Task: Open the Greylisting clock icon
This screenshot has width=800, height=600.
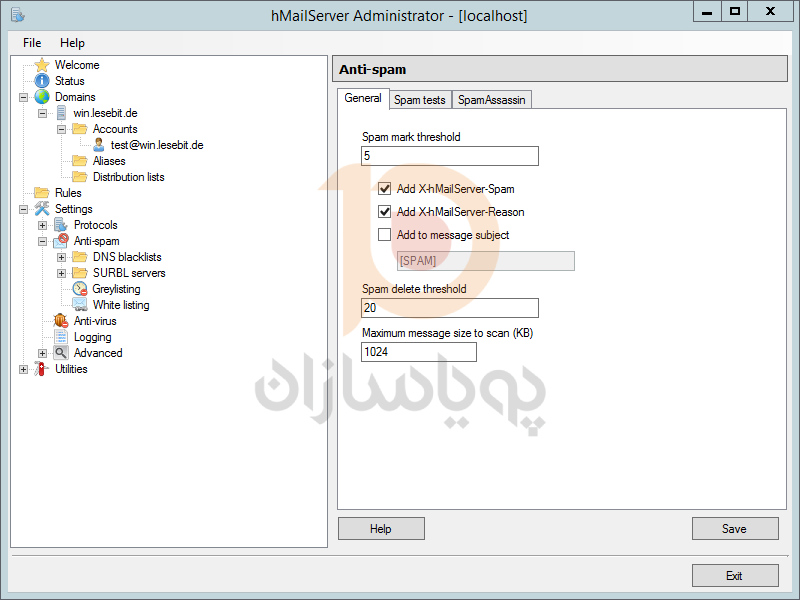Action: [x=80, y=289]
